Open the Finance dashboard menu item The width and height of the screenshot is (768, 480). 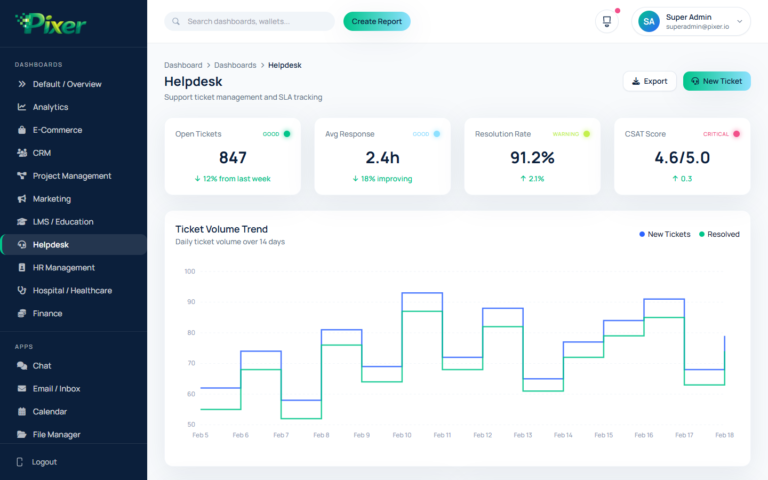click(47, 314)
